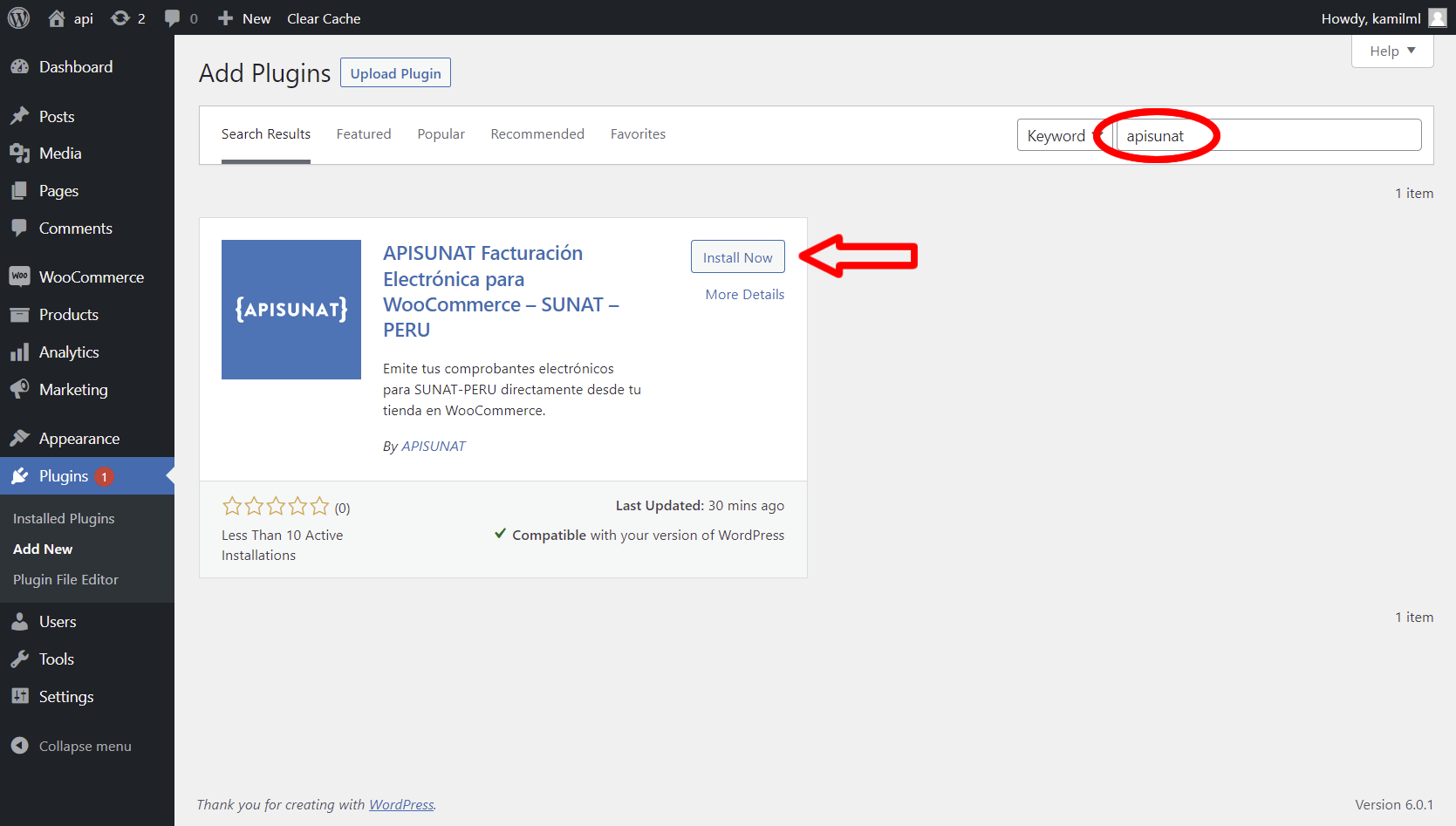Click the WooCommerce icon in sidebar
The width and height of the screenshot is (1456, 826).
click(19, 277)
